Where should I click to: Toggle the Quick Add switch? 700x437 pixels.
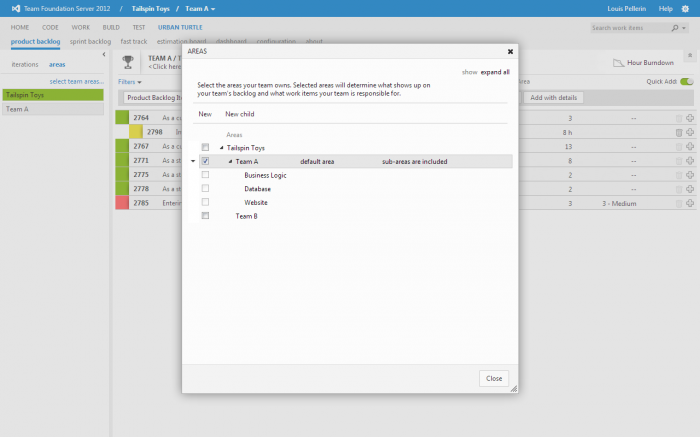686,82
